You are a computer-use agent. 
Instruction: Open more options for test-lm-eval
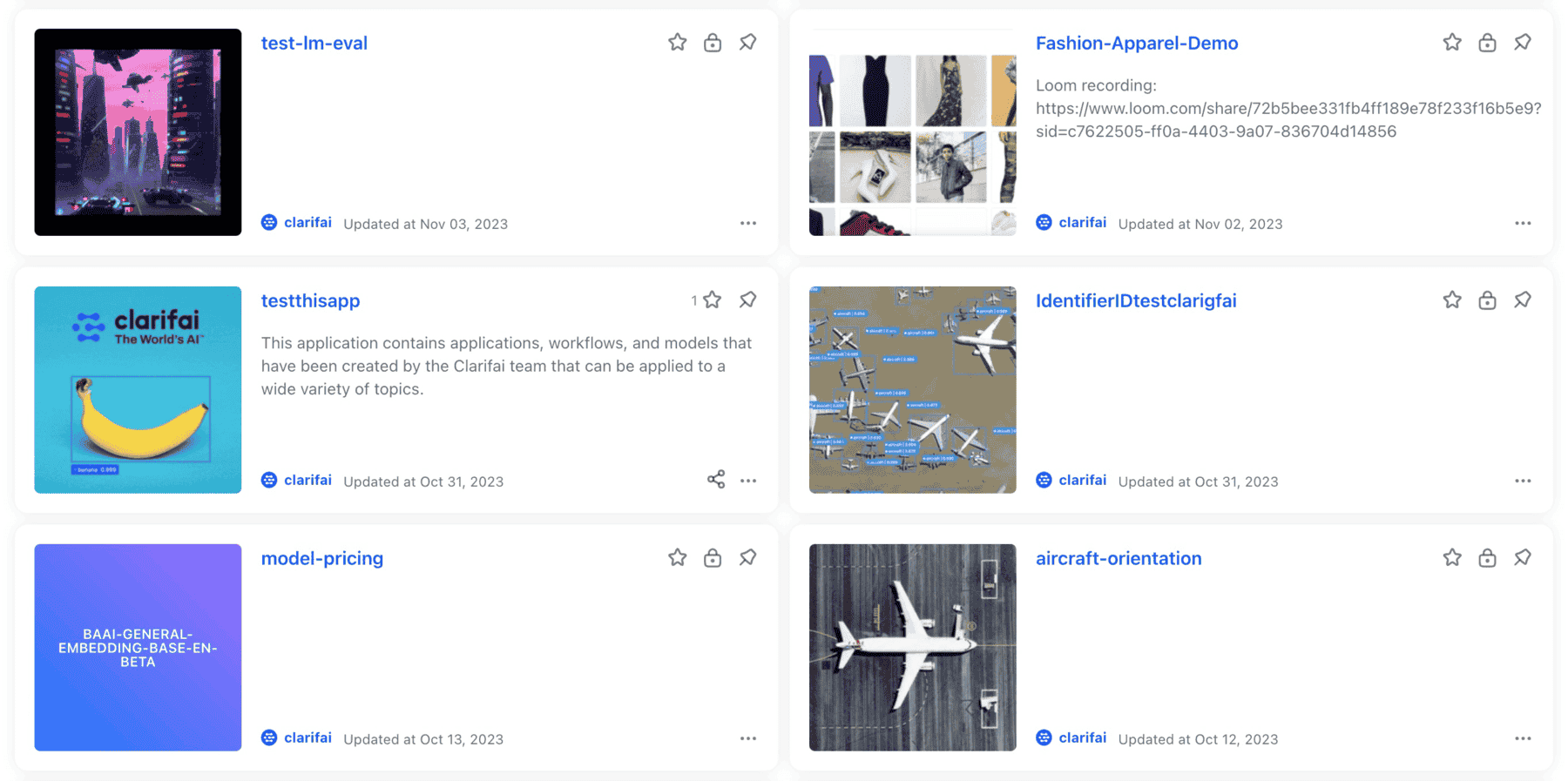pos(748,223)
